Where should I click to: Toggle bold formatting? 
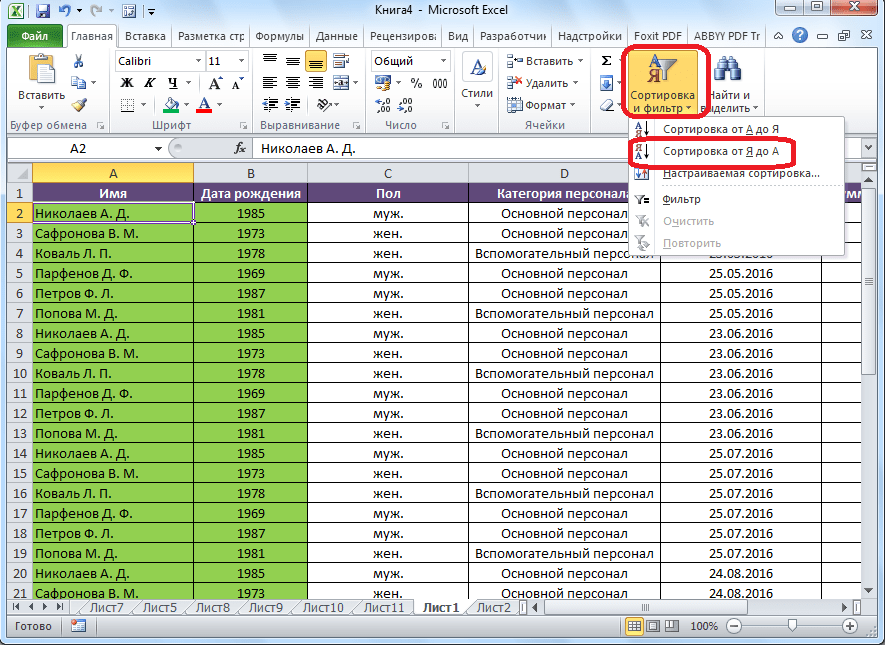point(127,83)
